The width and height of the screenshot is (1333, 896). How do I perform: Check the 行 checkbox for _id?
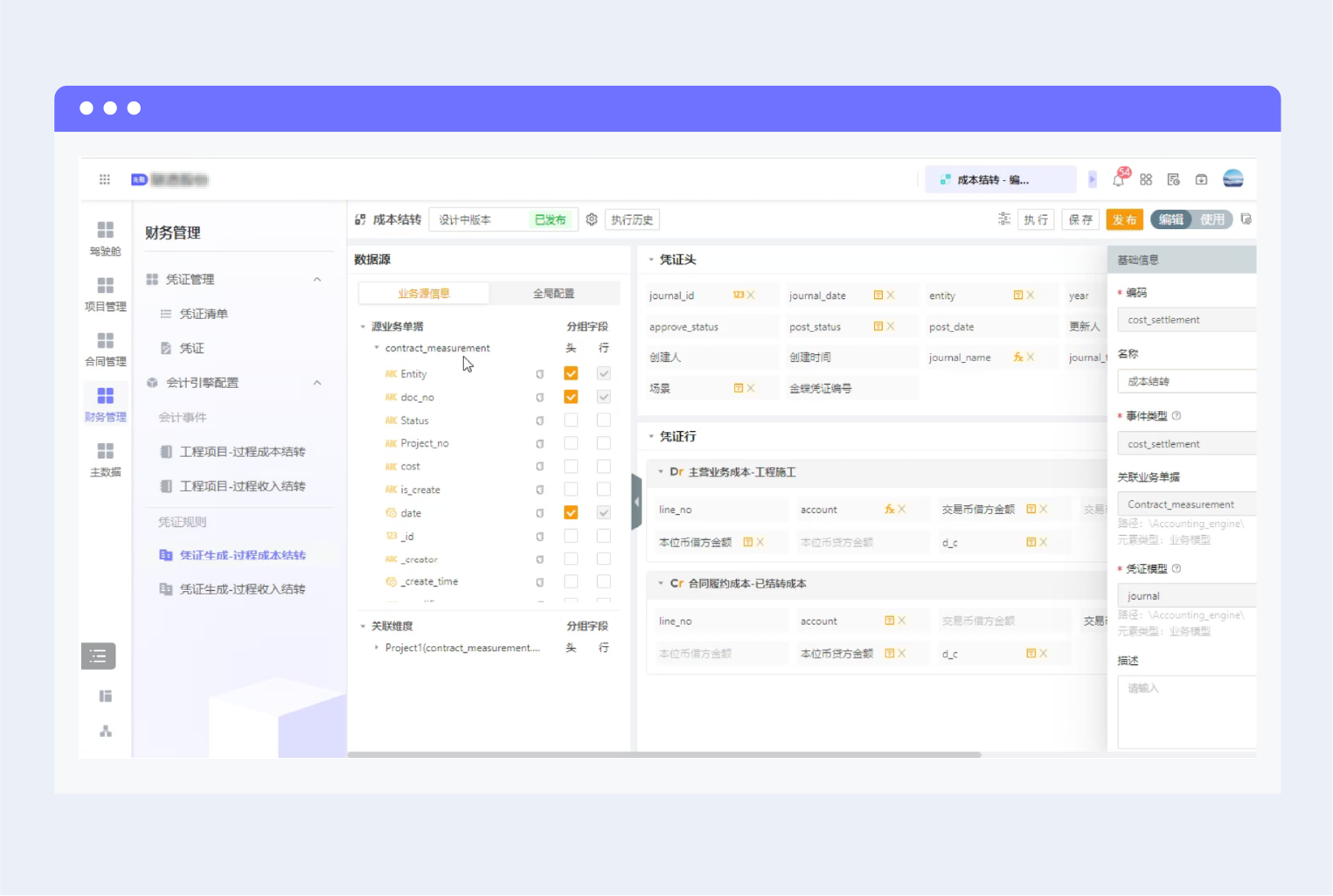pos(603,536)
